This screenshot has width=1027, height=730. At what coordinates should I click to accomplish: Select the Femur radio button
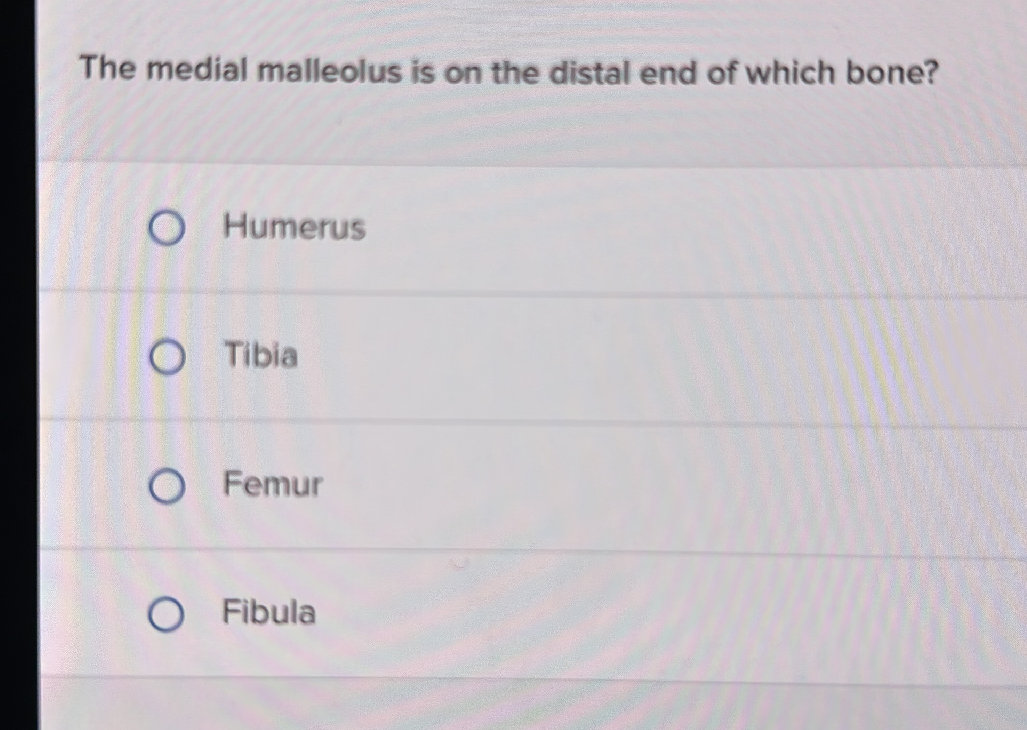click(167, 486)
